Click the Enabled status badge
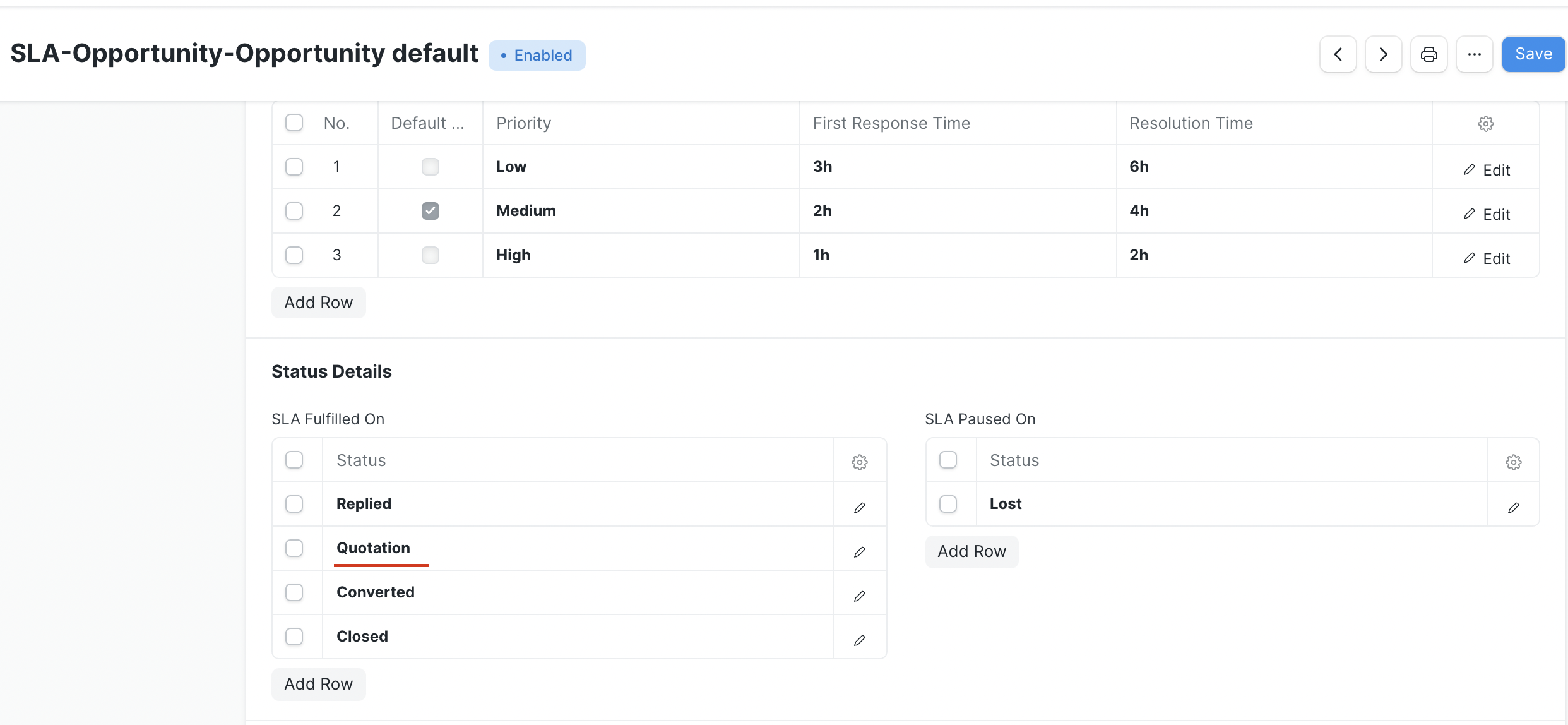The width and height of the screenshot is (1568, 725). point(537,55)
